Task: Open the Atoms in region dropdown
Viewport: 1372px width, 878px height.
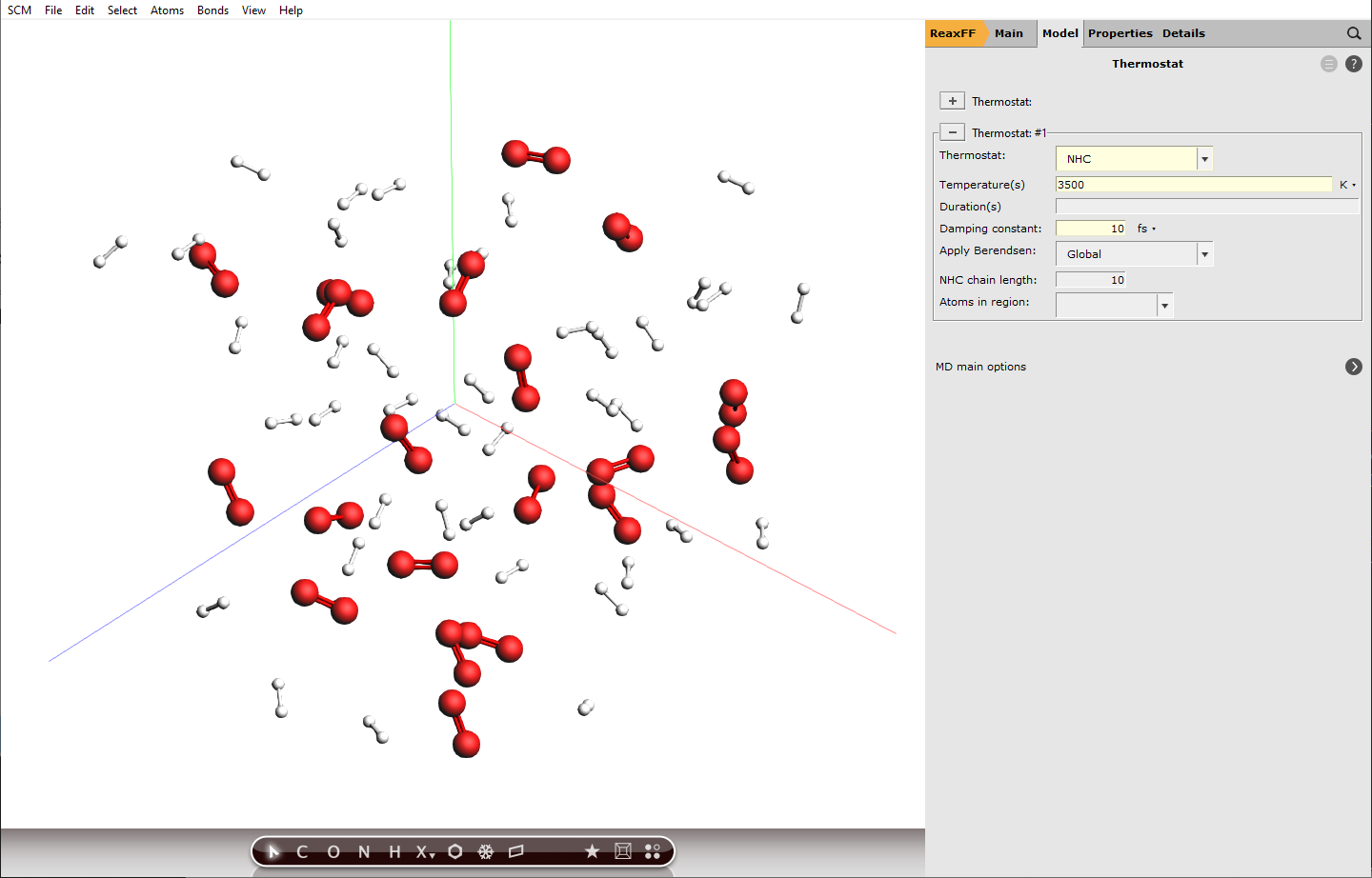Action: coord(1164,305)
